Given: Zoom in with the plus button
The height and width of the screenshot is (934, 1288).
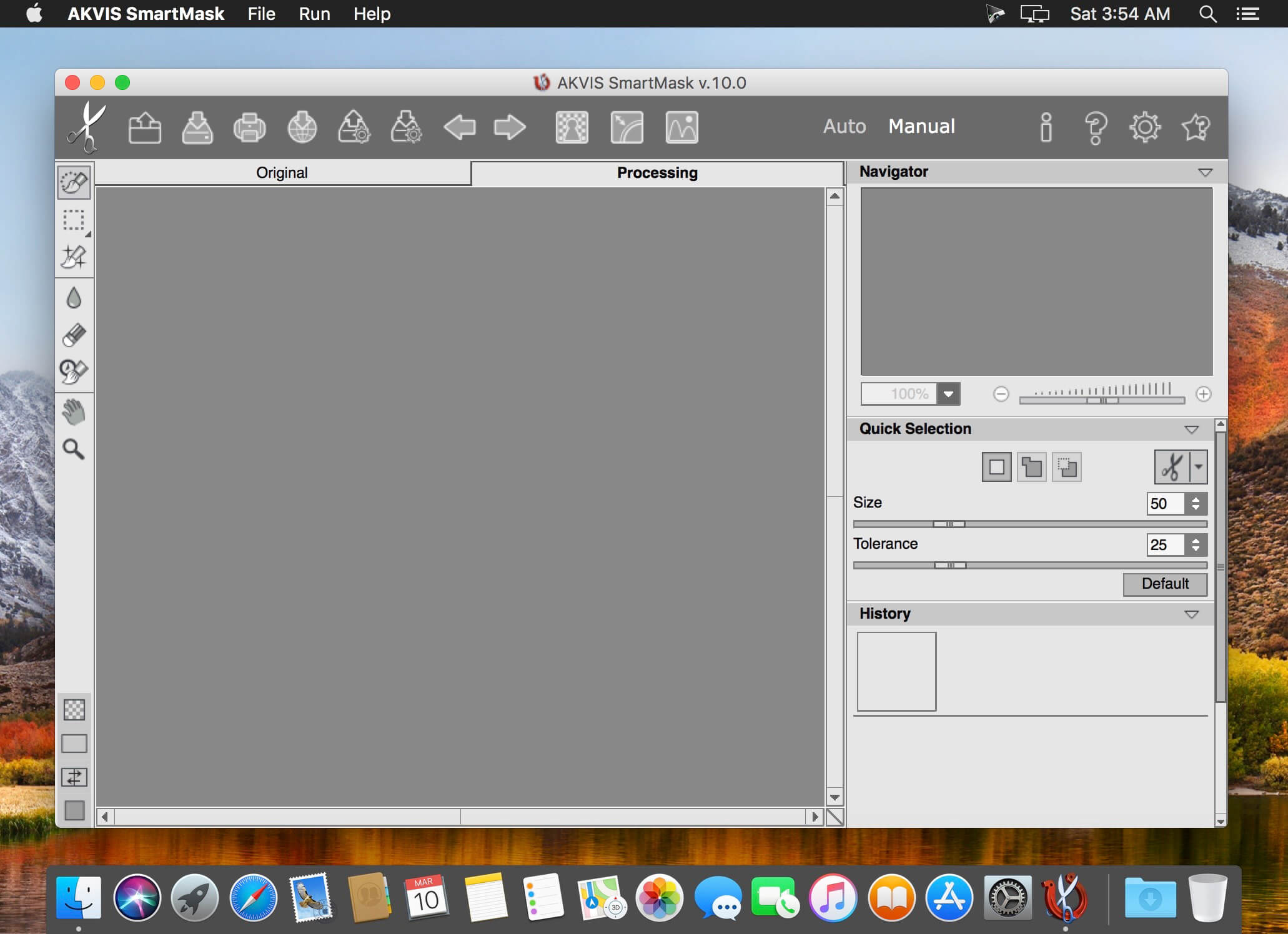Looking at the screenshot, I should click(x=1203, y=394).
